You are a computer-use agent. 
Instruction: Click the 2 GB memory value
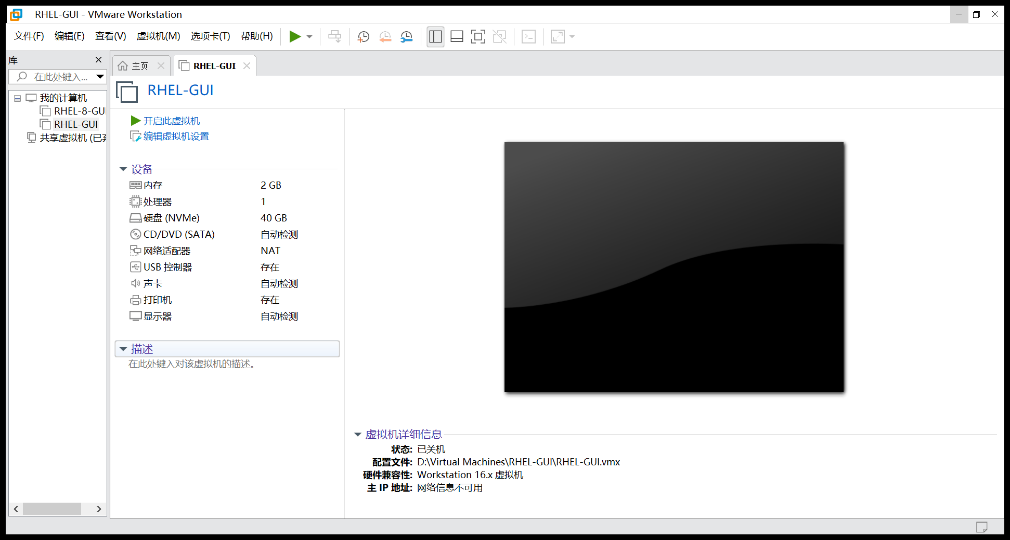[271, 185]
